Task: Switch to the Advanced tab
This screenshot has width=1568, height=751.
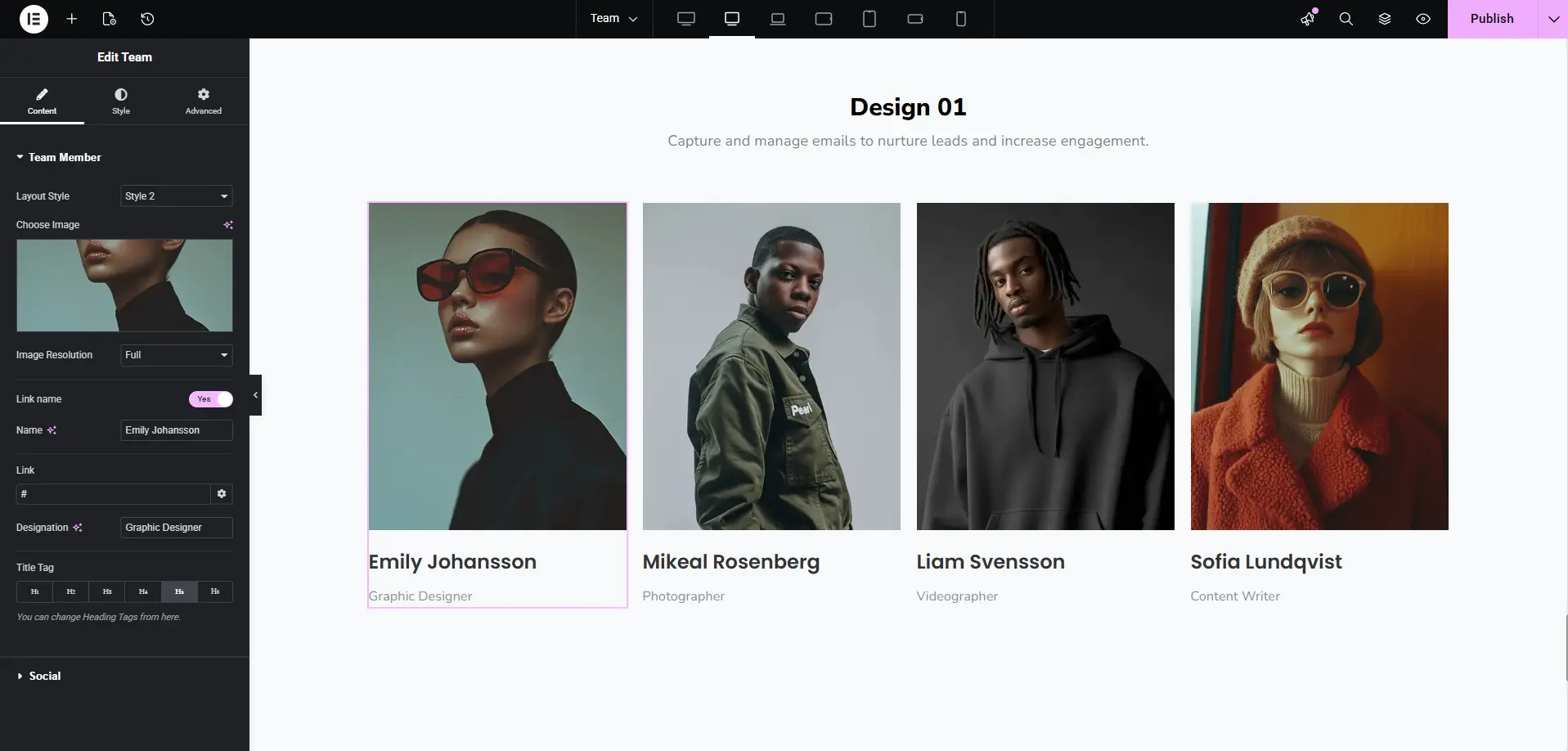Action: (x=203, y=101)
